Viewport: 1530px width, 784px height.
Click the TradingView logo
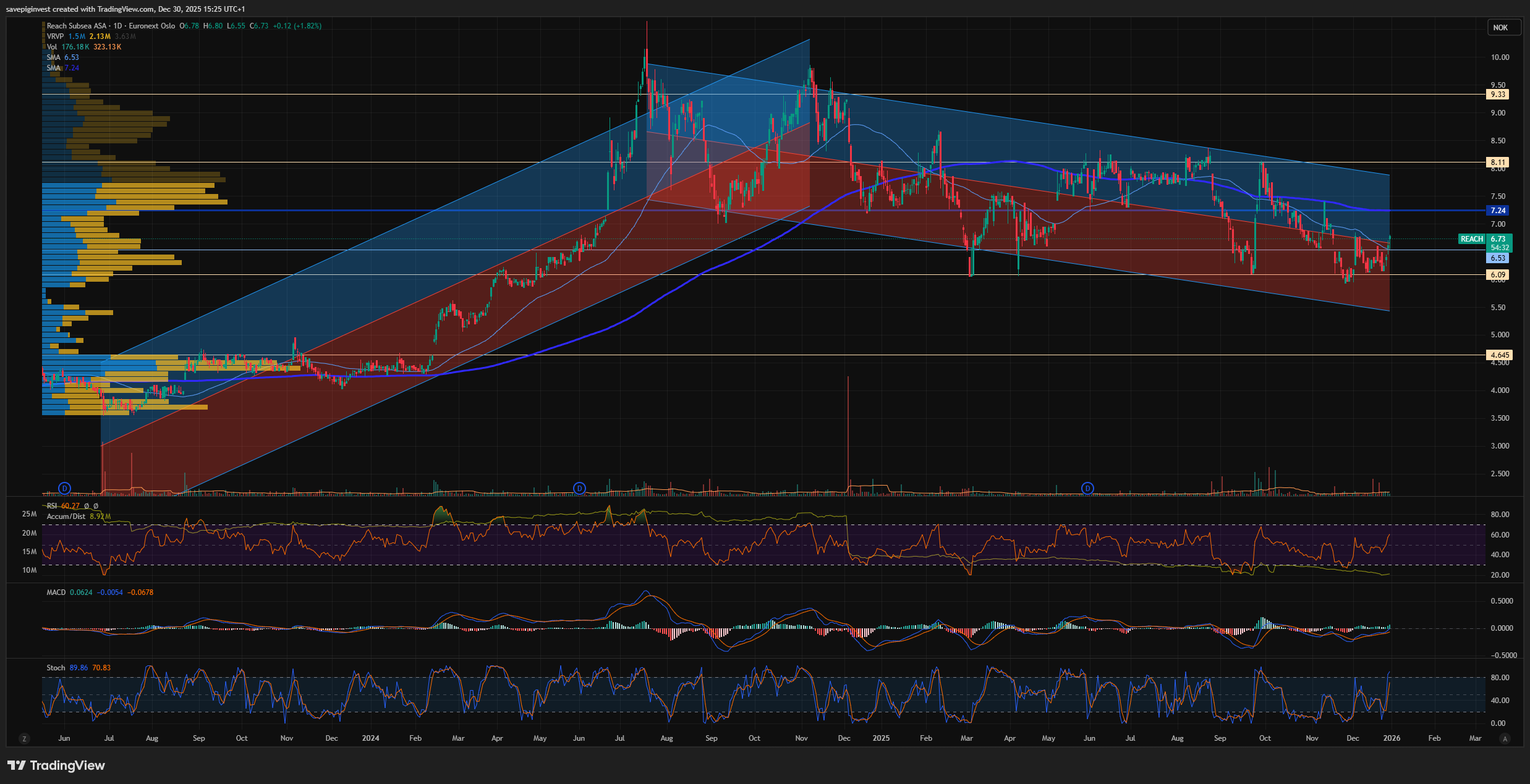[x=56, y=765]
